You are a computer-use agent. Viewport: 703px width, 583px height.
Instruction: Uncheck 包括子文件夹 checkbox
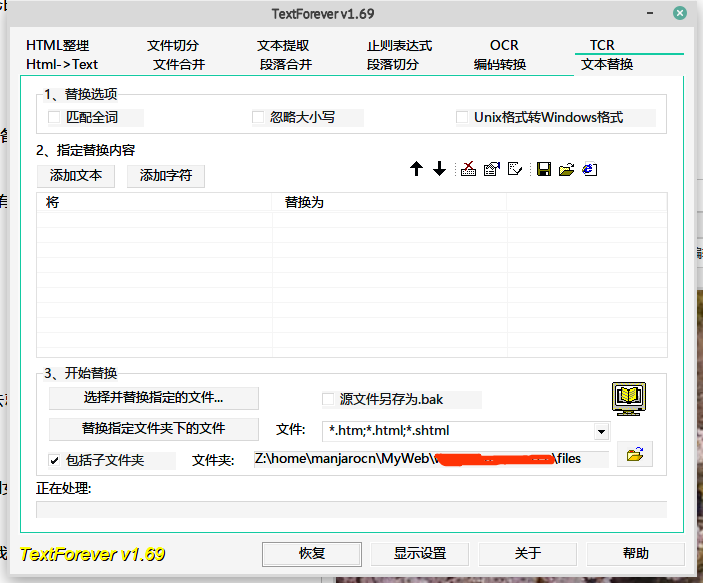point(54,460)
